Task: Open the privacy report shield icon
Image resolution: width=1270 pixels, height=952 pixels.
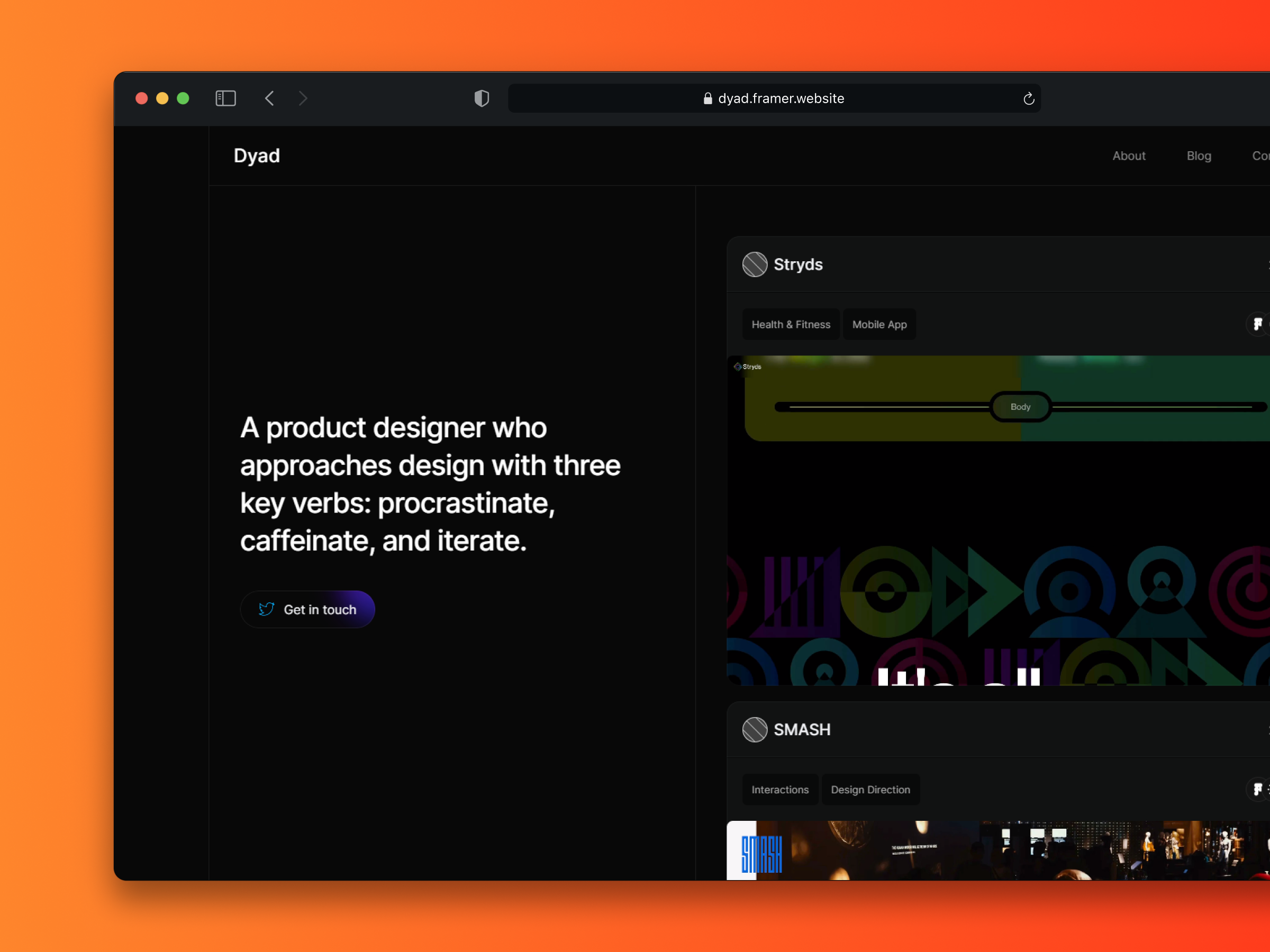Action: tap(481, 98)
